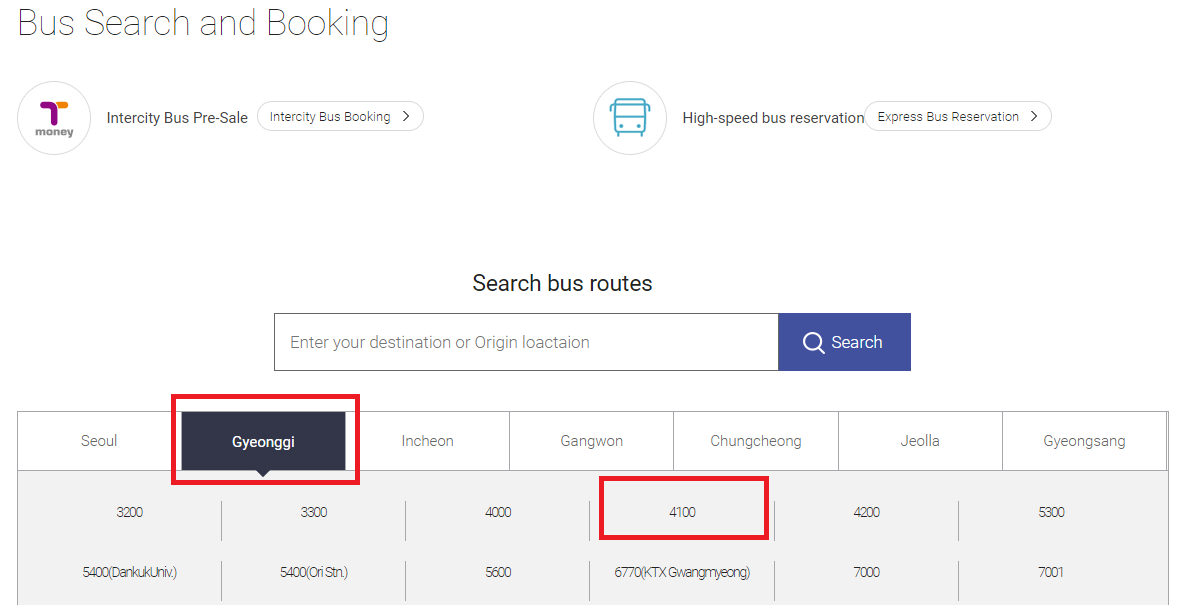Screen dimensions: 1180x605
Task: Select bus route 3200
Action: (x=129, y=512)
